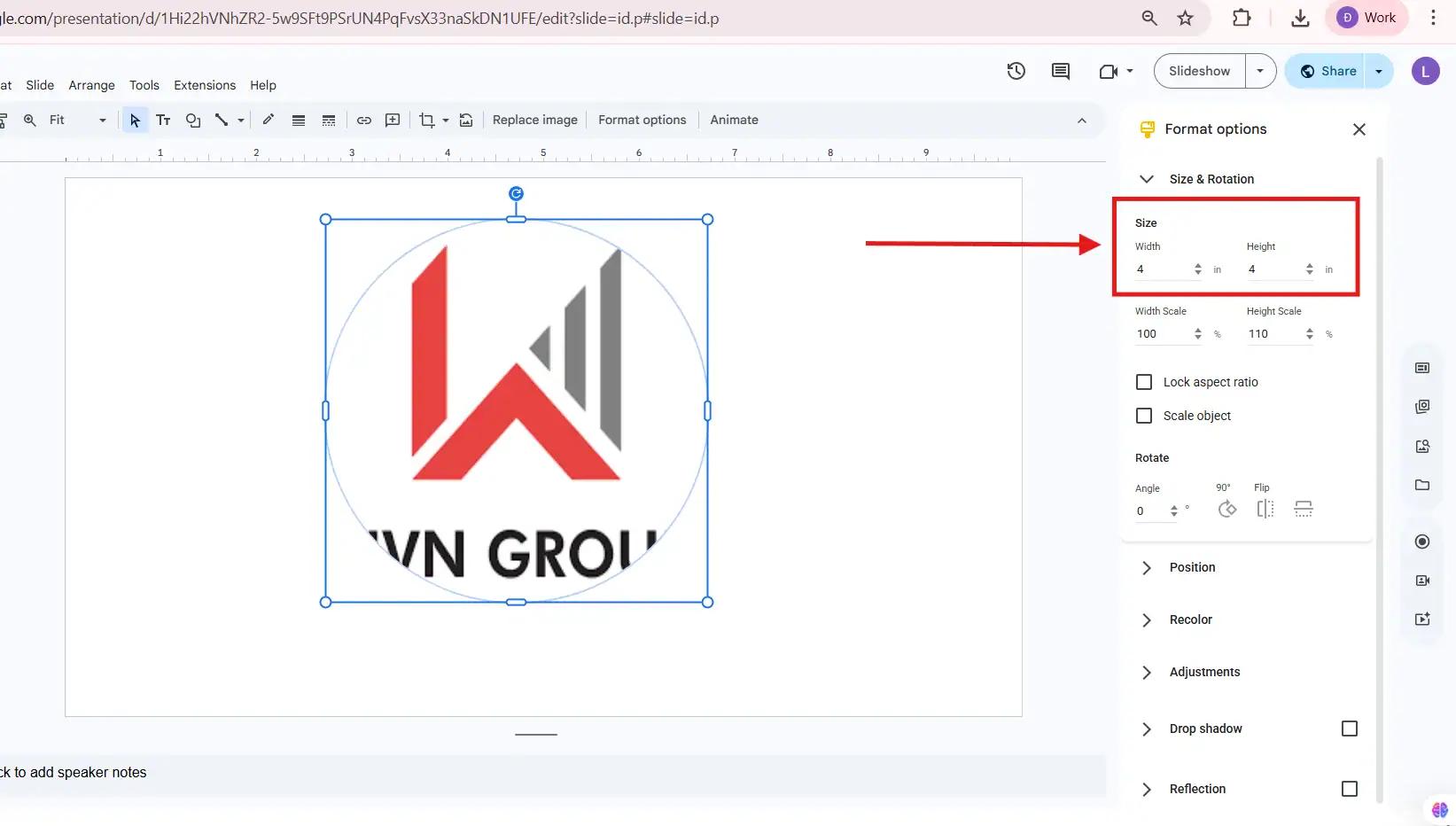
Task: Flip the image vertically
Action: (1303, 509)
